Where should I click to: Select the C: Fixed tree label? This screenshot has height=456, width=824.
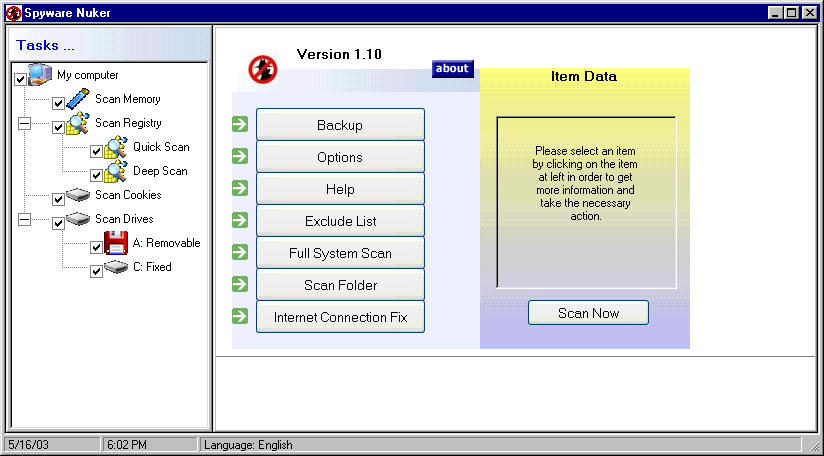click(x=152, y=267)
